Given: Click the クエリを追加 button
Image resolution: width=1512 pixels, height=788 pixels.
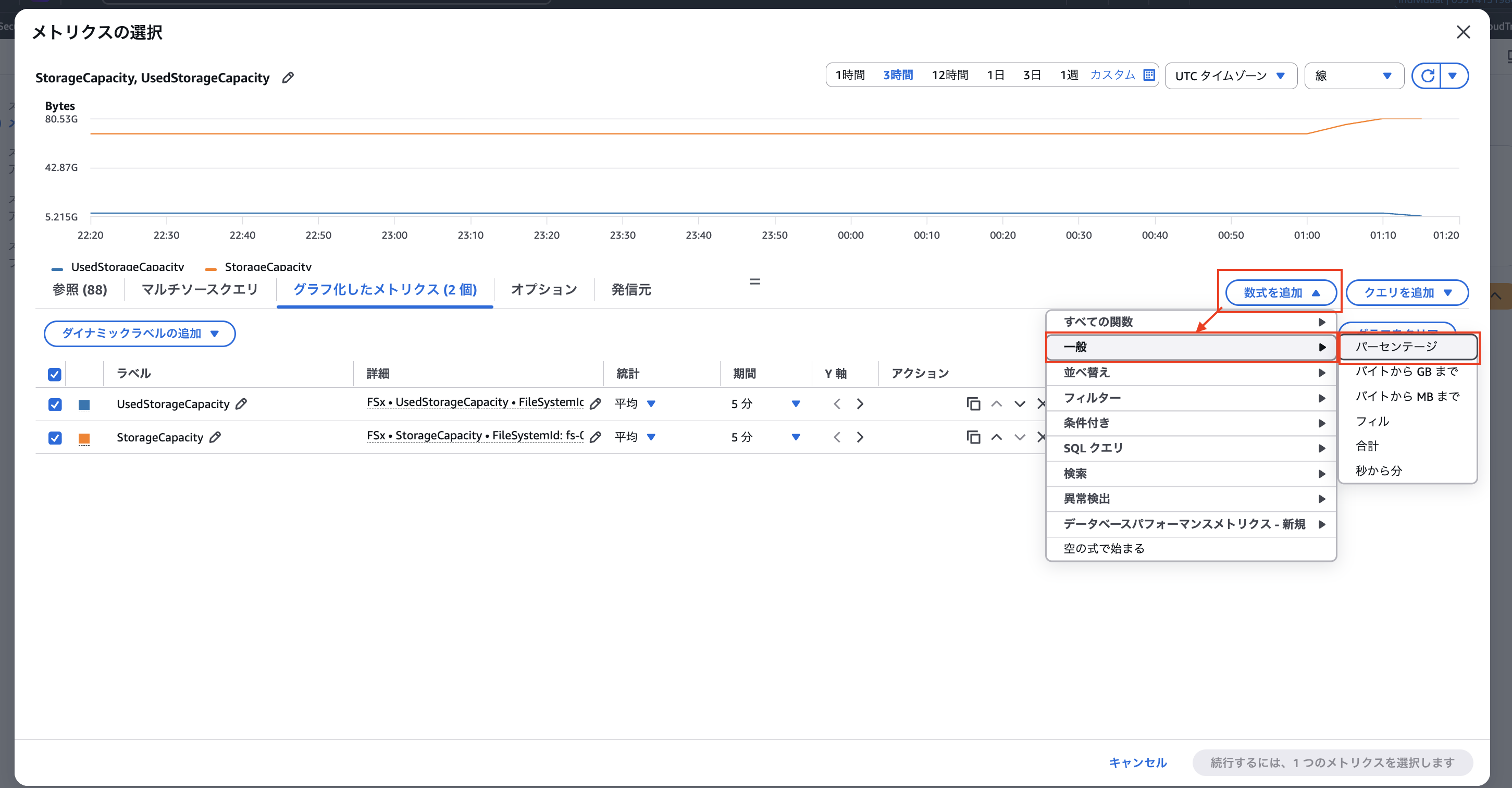Looking at the screenshot, I should click(1406, 292).
